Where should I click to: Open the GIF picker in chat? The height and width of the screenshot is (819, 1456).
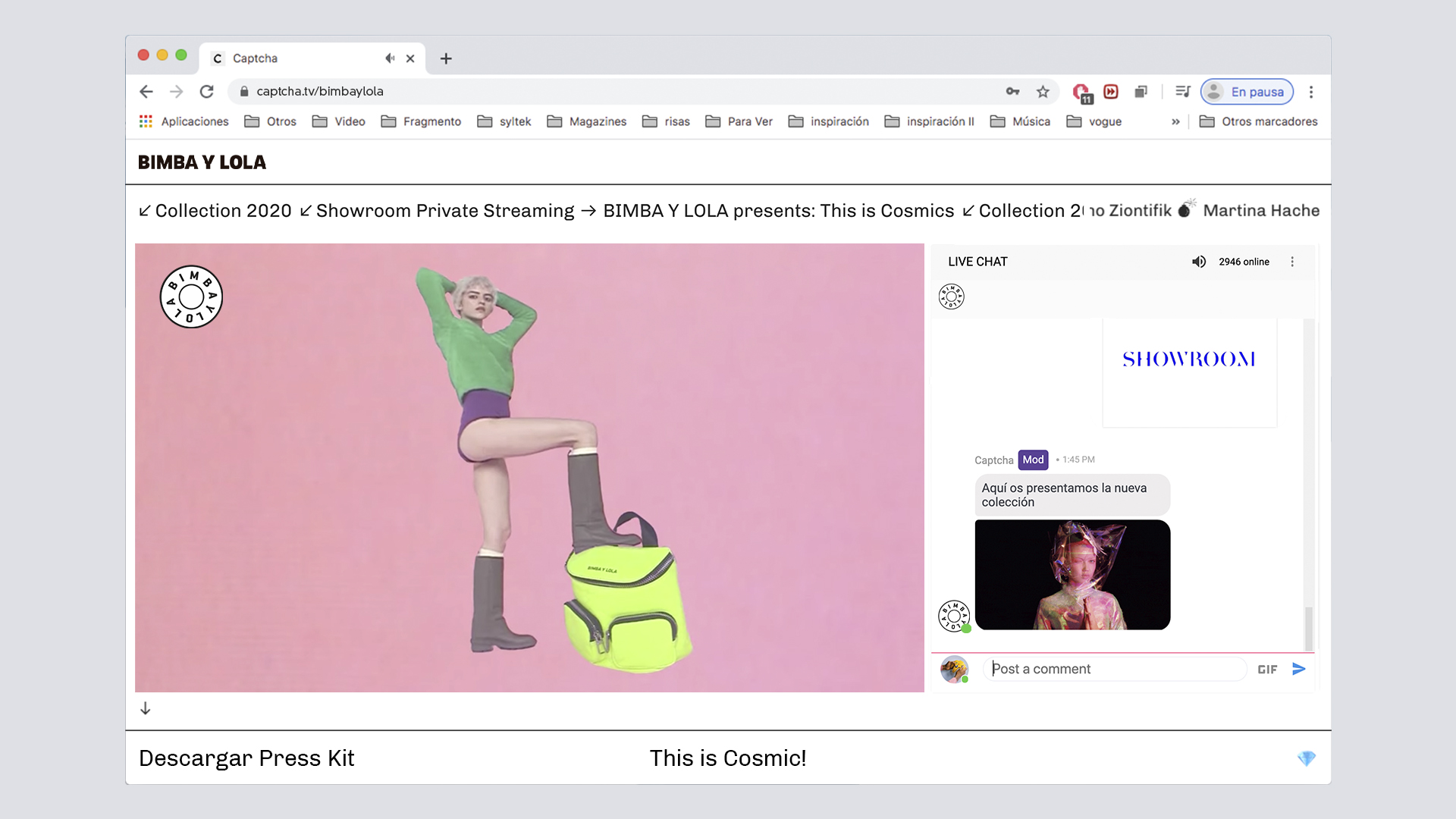1267,669
